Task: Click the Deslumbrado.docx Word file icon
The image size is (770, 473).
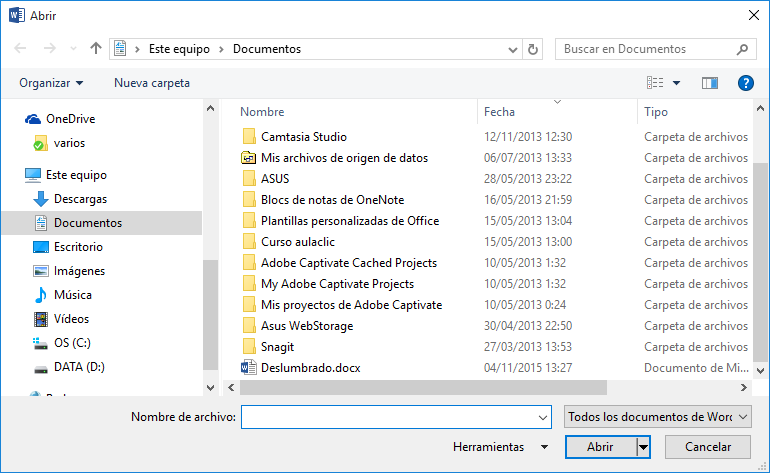Action: (x=248, y=367)
